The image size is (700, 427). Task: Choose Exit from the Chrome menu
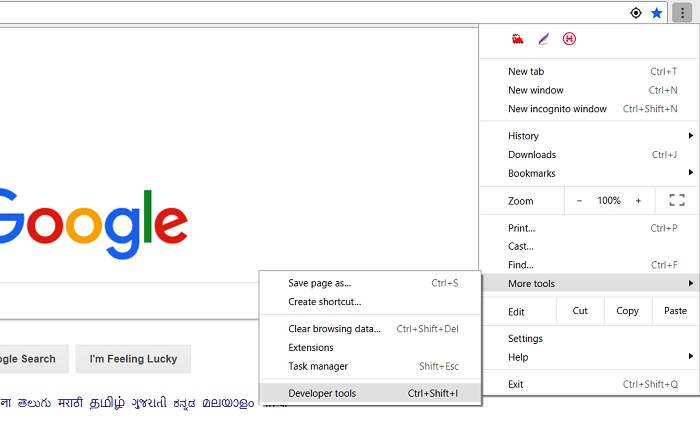590,385
